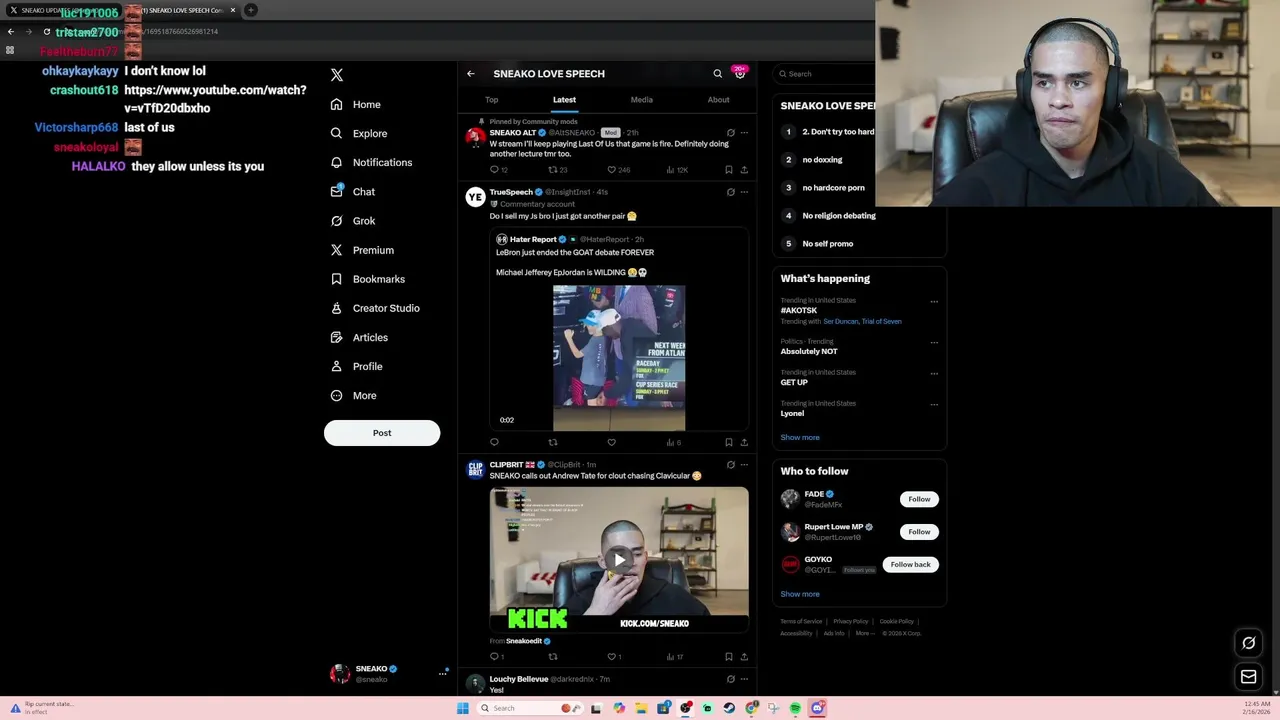Open the Windows Start menu
The width and height of the screenshot is (1280, 720).
click(462, 708)
